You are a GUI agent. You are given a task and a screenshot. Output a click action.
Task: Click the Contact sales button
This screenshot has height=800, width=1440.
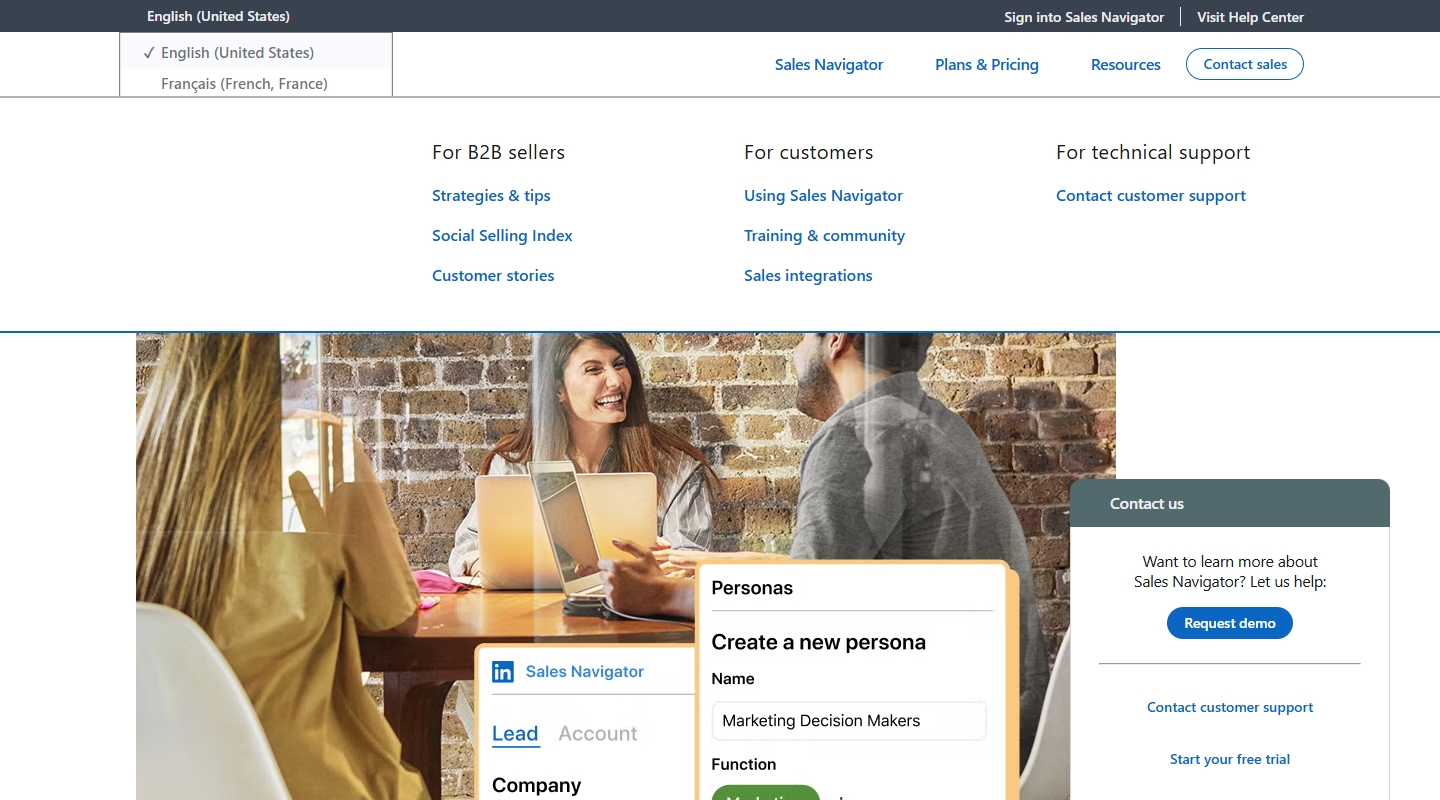[1245, 64]
